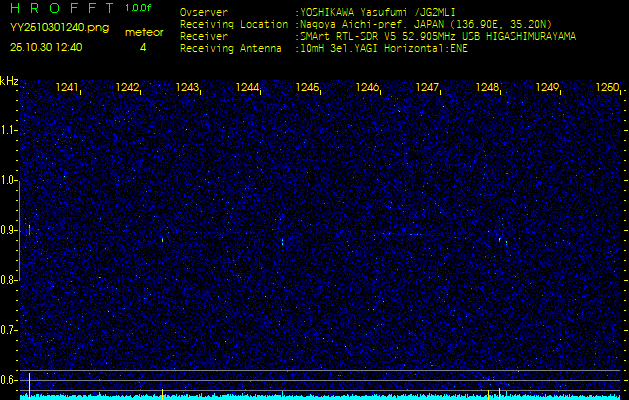
Task: Click the kHz axis unit label
Action: (x=9, y=81)
